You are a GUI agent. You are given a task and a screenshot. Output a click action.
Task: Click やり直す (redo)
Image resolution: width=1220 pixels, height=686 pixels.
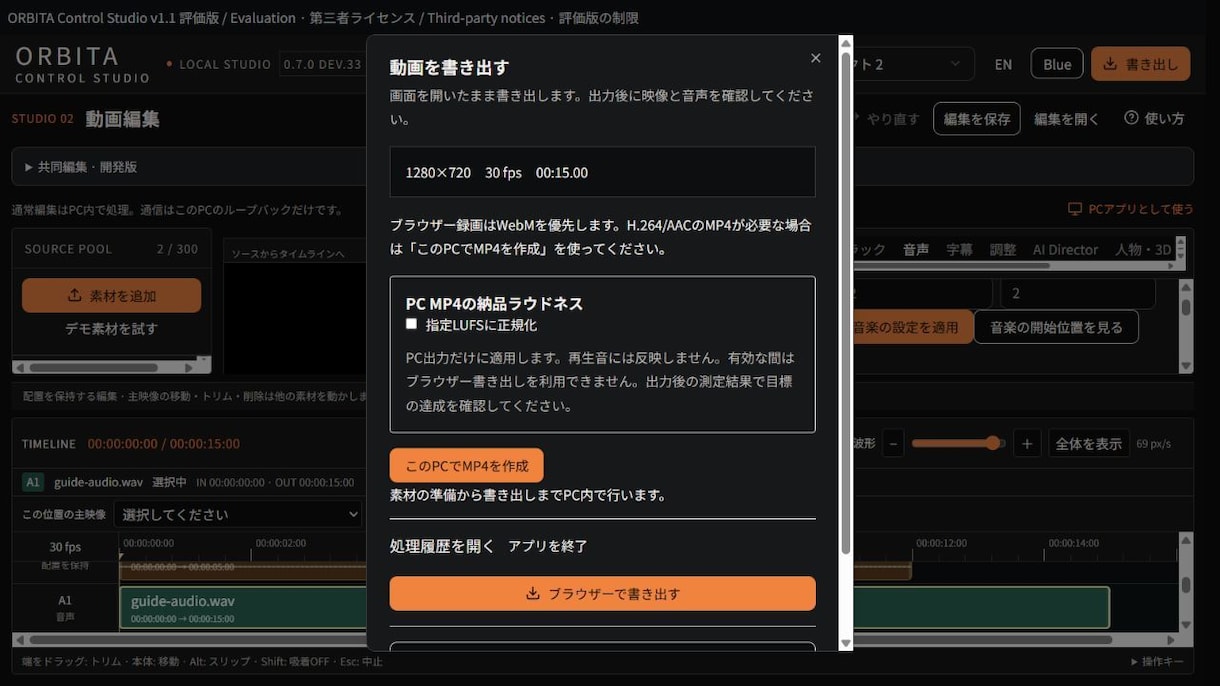click(892, 118)
